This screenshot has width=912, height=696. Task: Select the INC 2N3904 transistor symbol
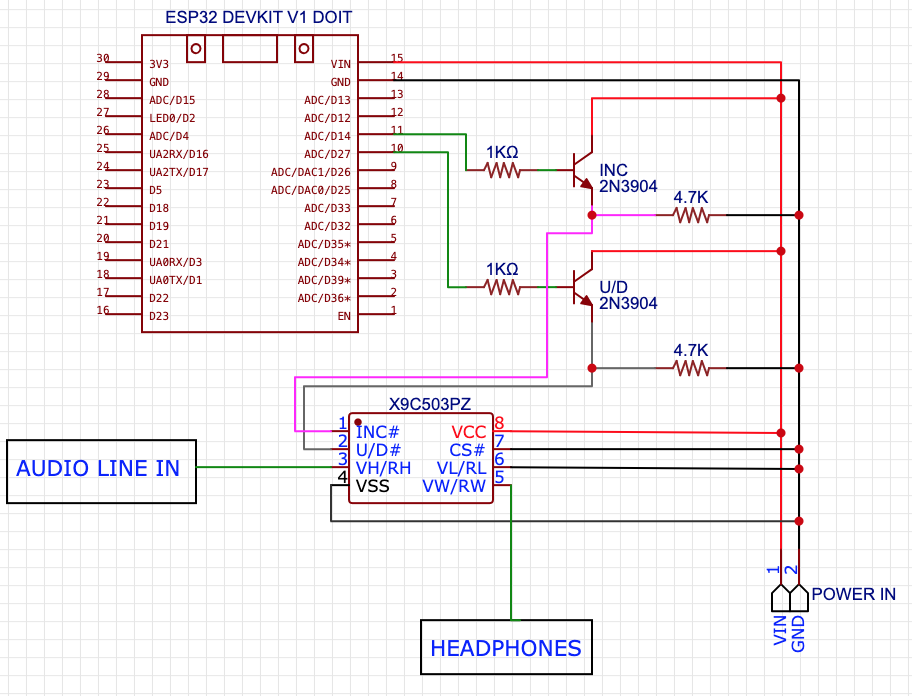coord(582,171)
